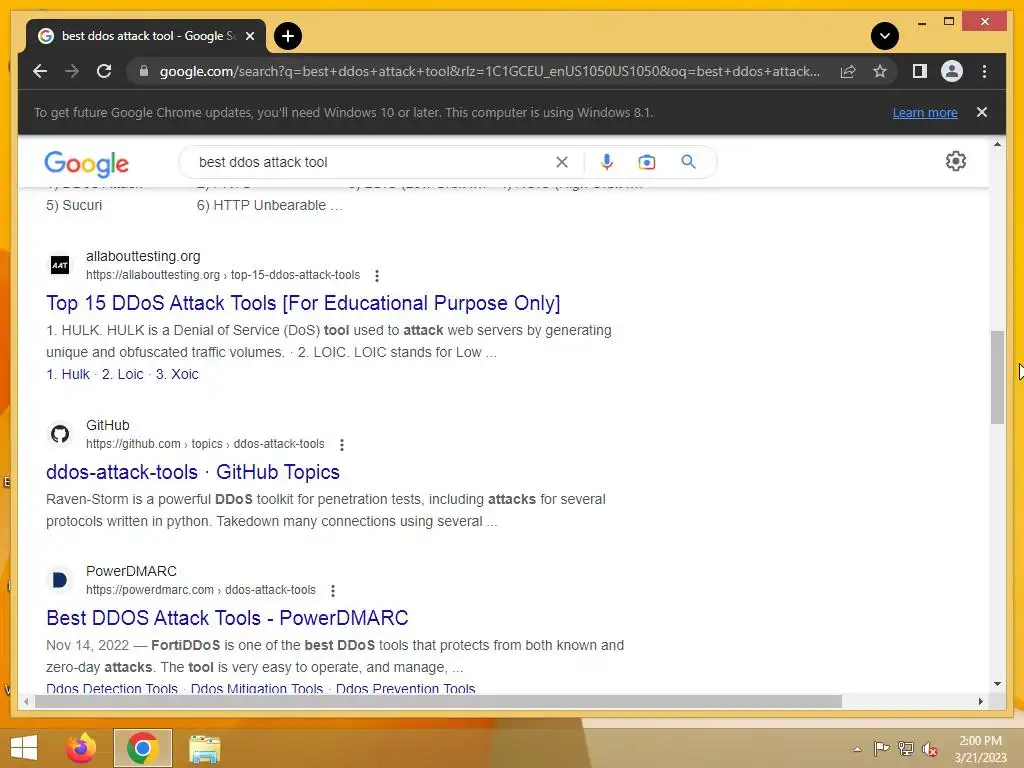Show hidden system tray icons
The width and height of the screenshot is (1024, 768).
click(x=857, y=749)
